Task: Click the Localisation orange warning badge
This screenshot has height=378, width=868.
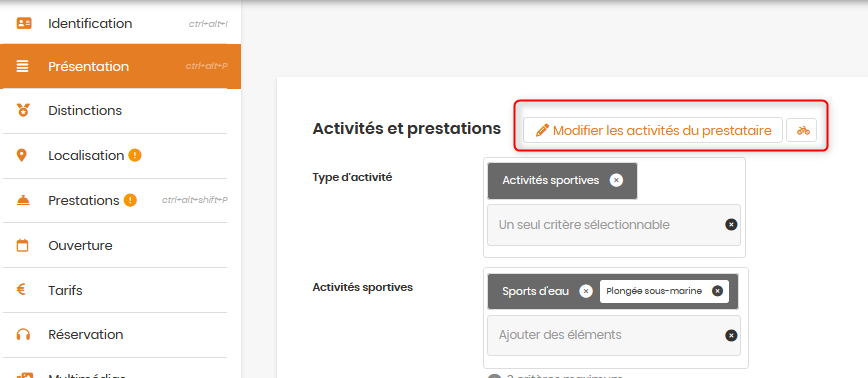Action: 135,156
